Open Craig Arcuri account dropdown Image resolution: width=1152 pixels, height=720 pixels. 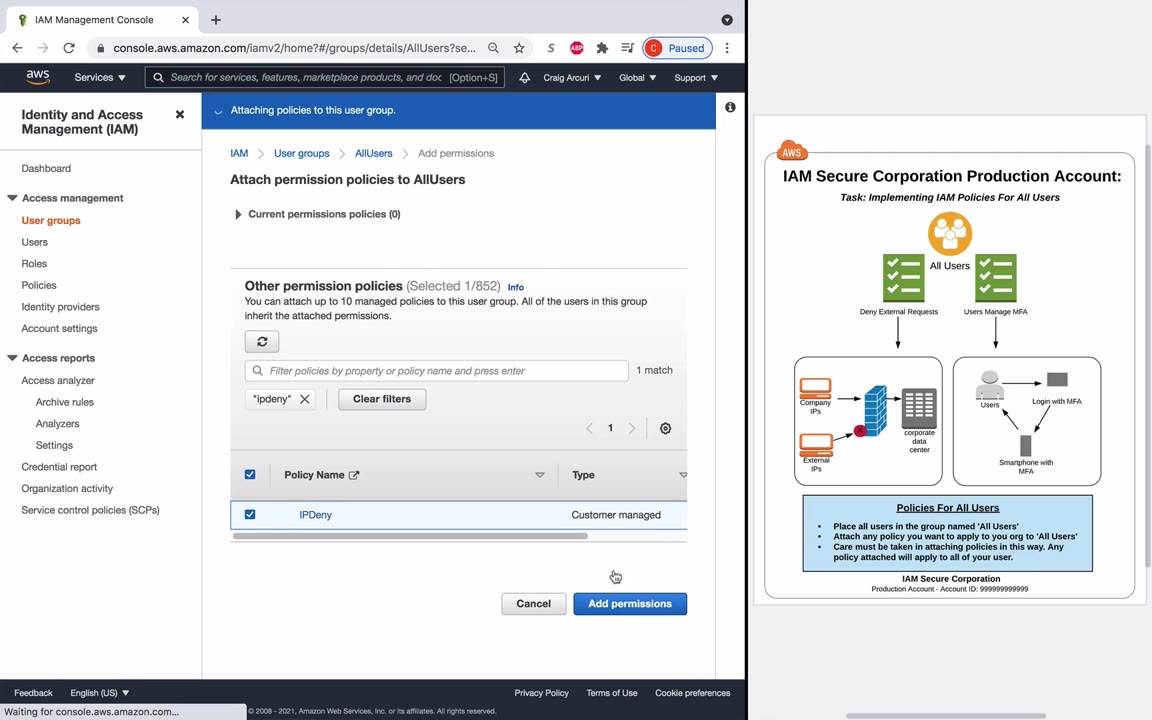click(x=572, y=77)
